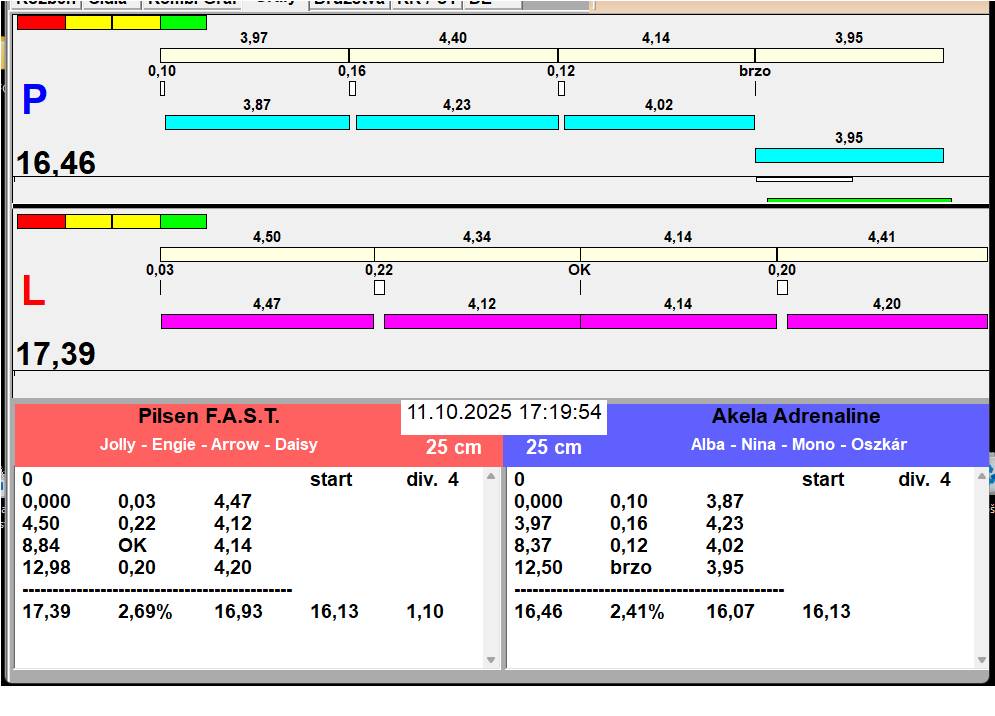Select the cream 4,41 segment bar in lane L
The width and height of the screenshot is (995, 716).
(x=882, y=255)
